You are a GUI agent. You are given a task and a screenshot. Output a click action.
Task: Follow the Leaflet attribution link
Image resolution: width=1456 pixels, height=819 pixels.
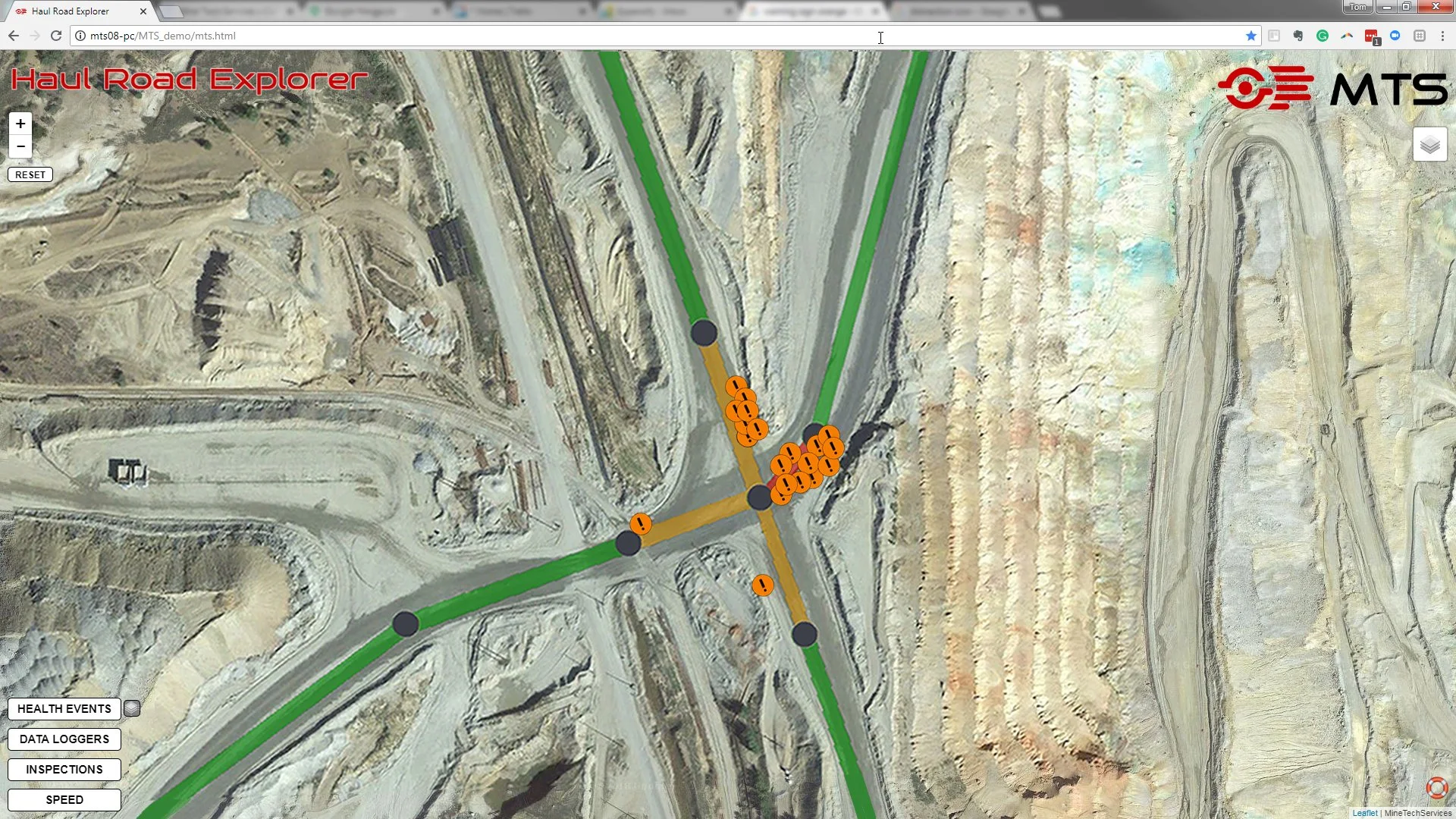coord(1365,813)
